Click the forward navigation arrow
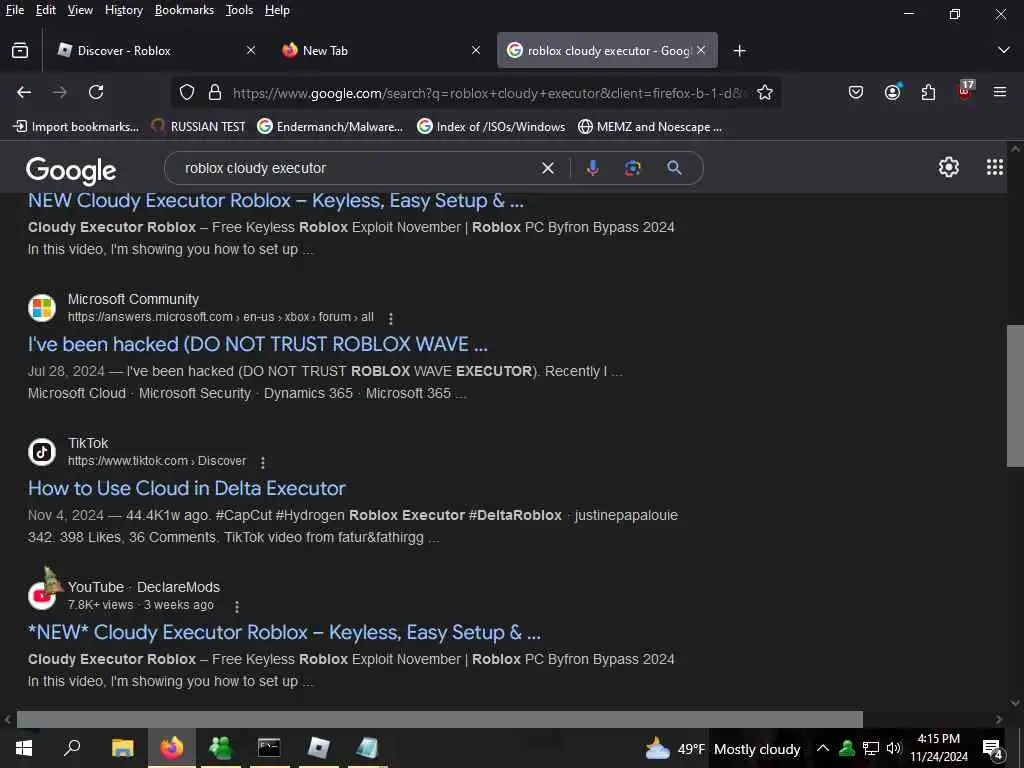 (60, 93)
